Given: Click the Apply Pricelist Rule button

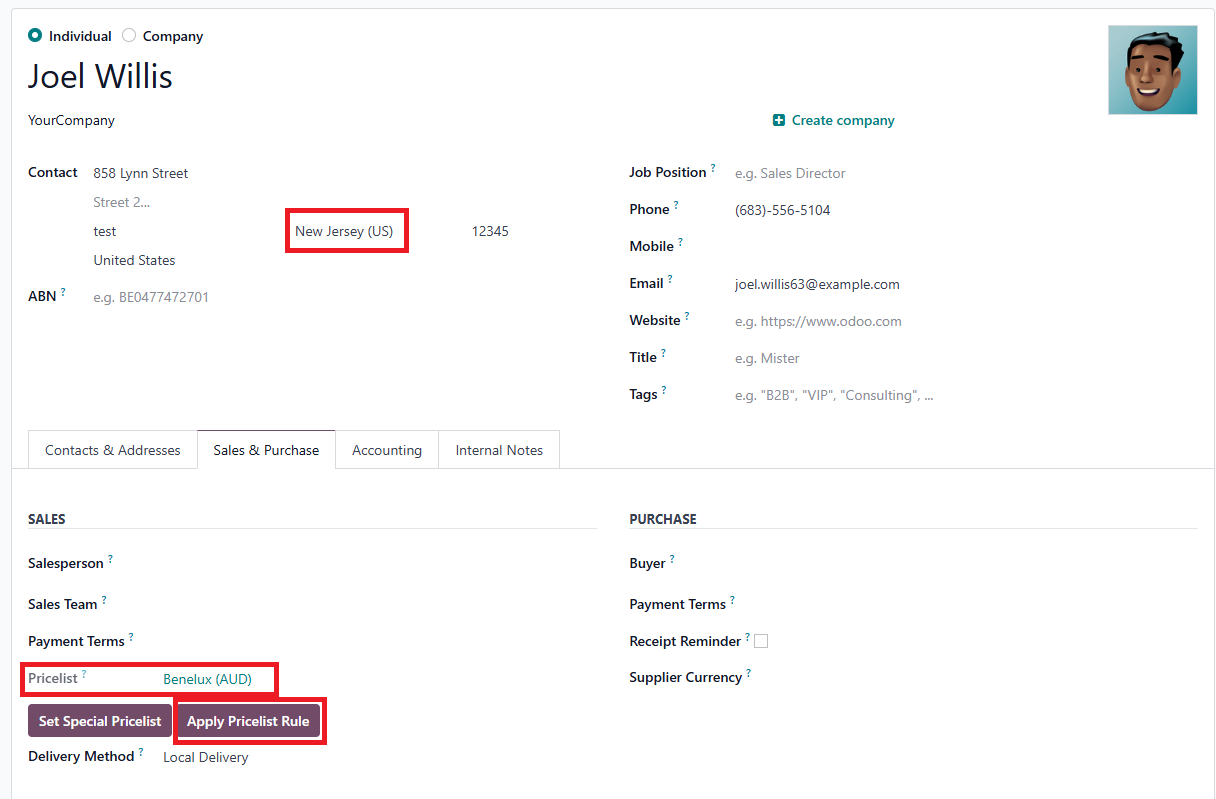Looking at the screenshot, I should (248, 721).
